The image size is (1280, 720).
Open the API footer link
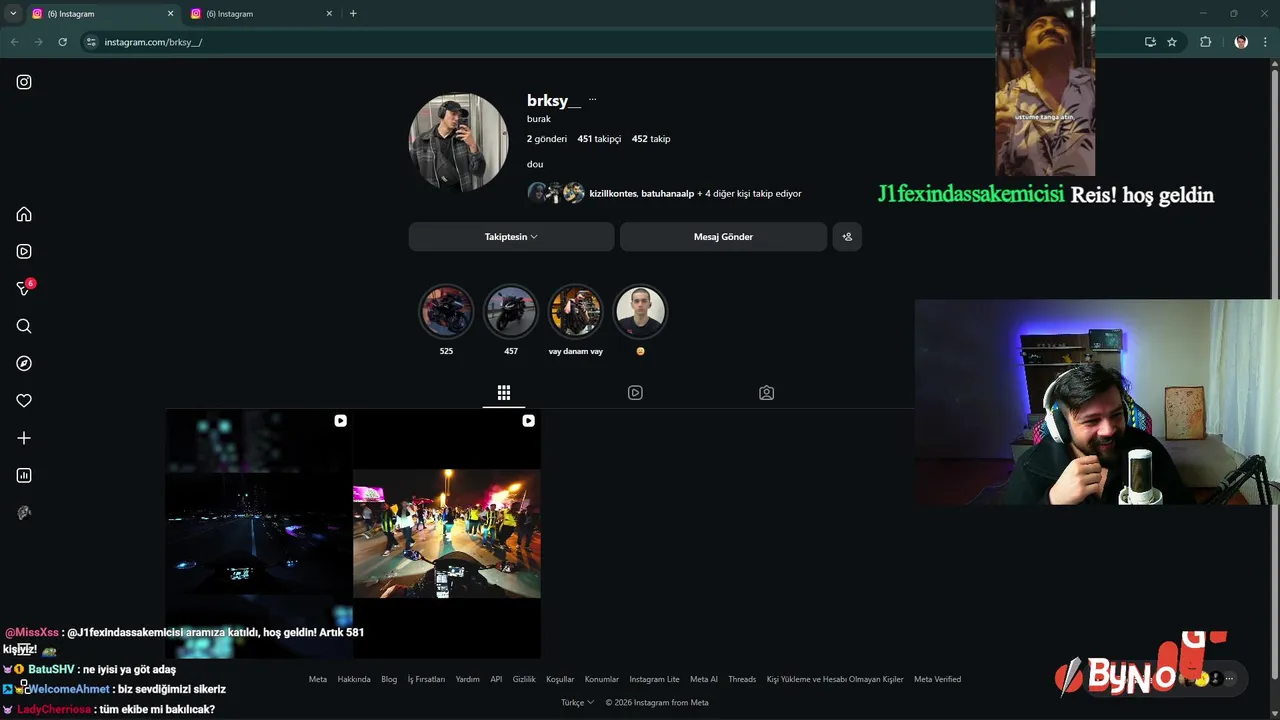pos(496,679)
